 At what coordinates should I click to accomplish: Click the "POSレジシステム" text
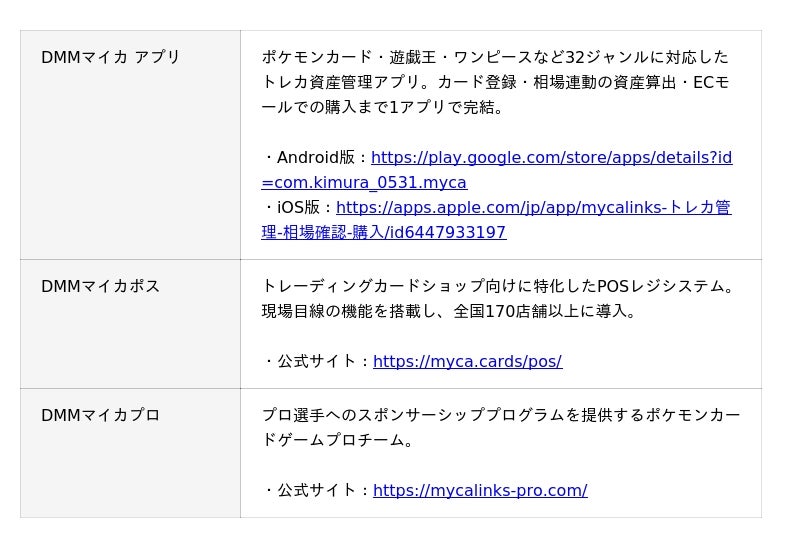(660, 287)
